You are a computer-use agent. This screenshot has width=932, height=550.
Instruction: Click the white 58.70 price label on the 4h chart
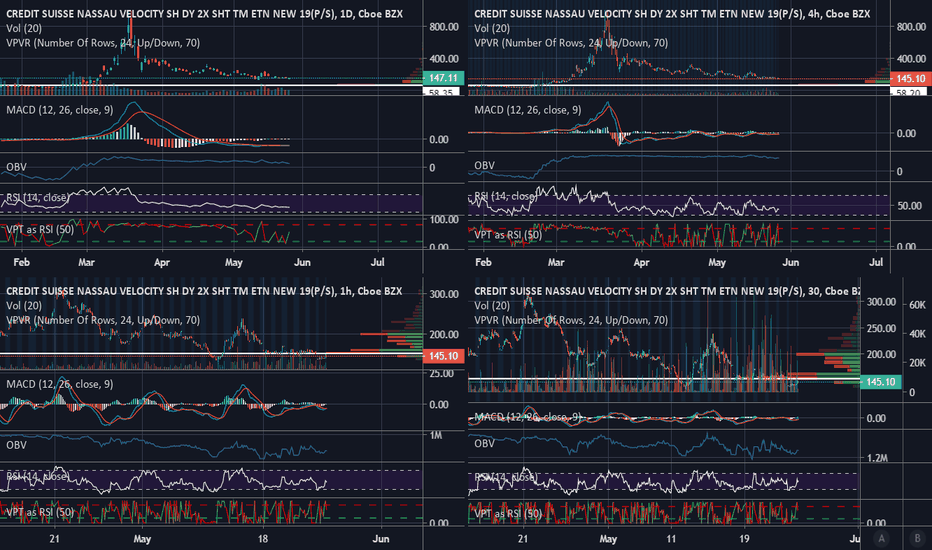(908, 92)
